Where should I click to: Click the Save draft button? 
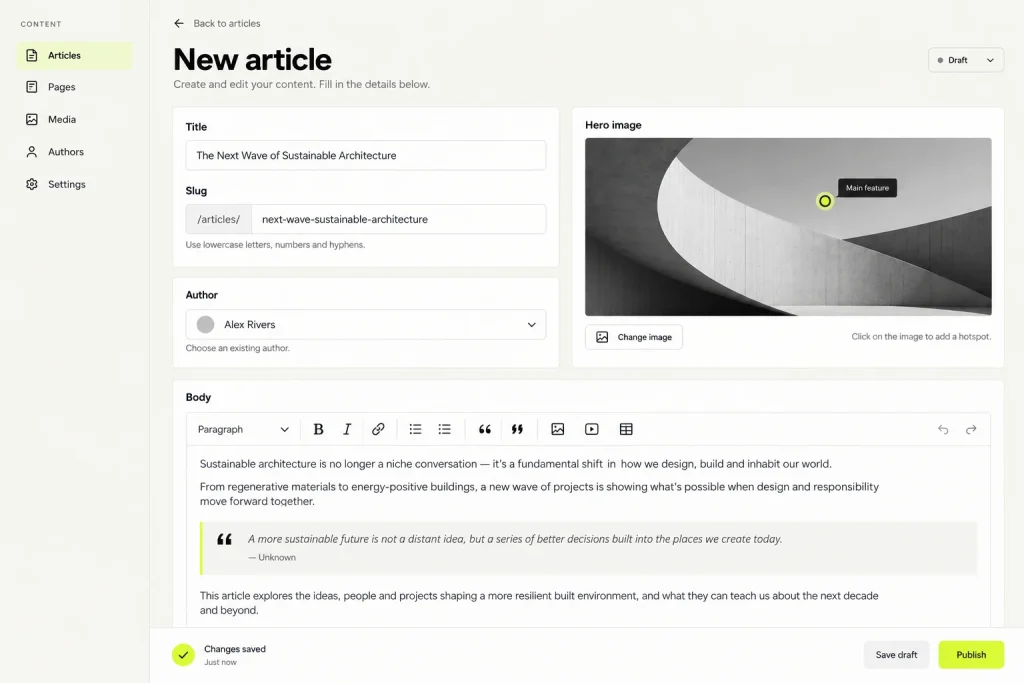(x=896, y=655)
